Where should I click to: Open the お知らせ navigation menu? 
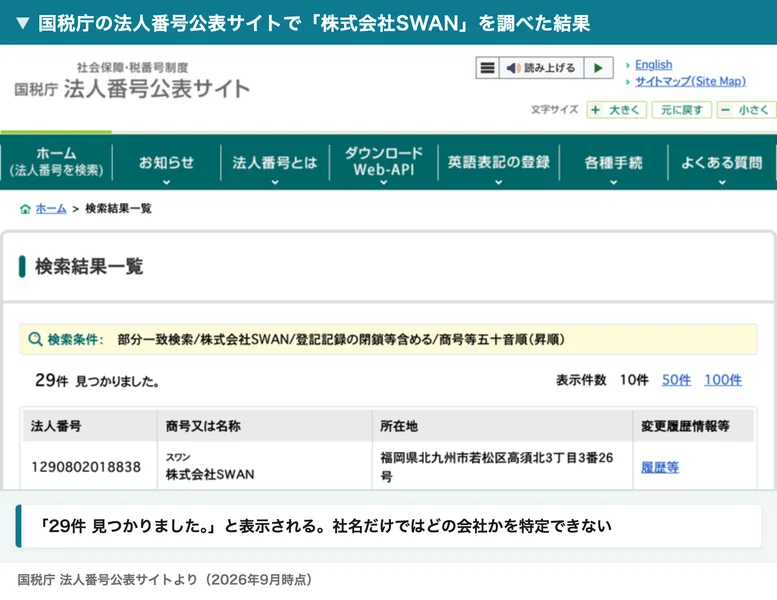[166, 162]
